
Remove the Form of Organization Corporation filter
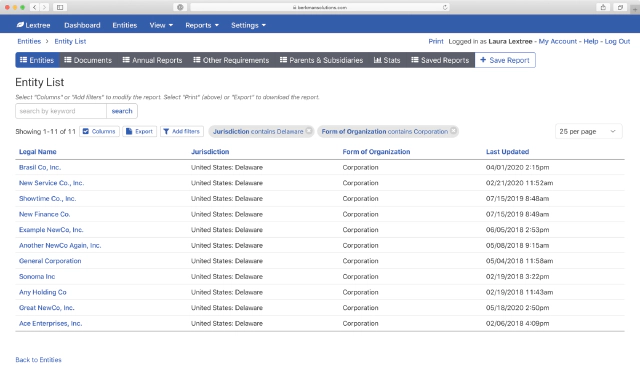(453, 131)
